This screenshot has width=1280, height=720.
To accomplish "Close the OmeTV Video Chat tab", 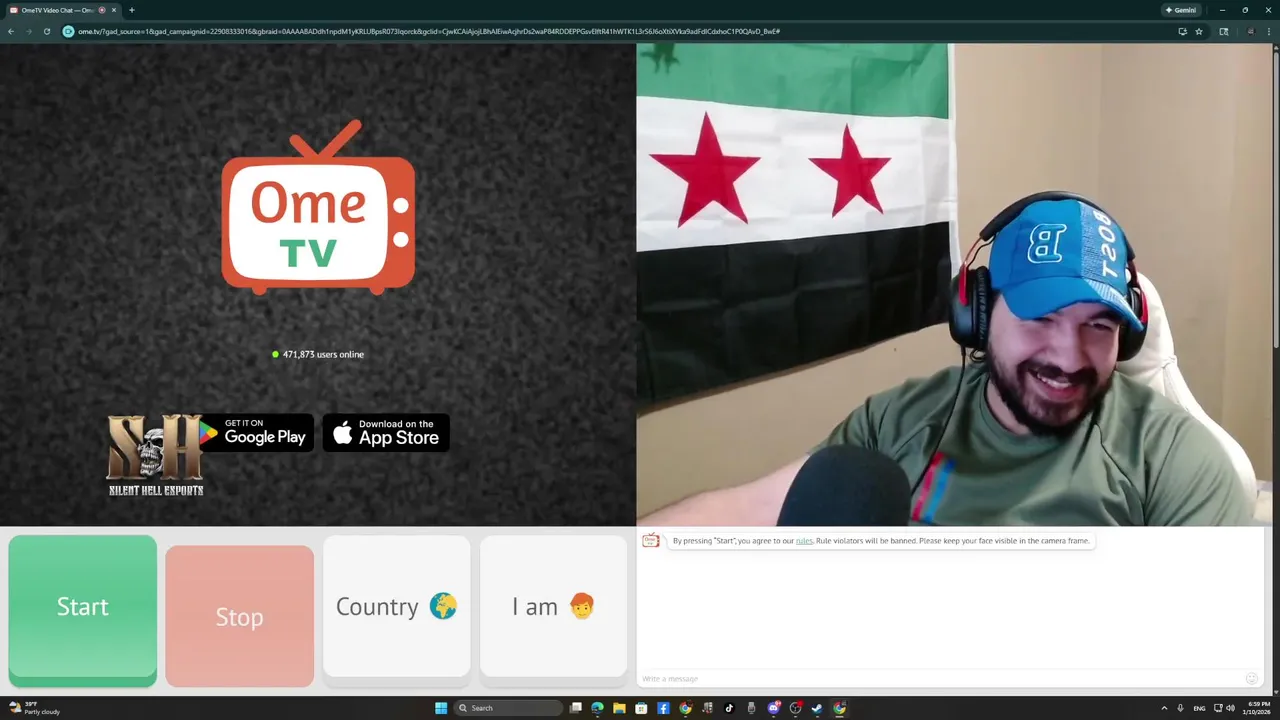I will click(x=114, y=10).
